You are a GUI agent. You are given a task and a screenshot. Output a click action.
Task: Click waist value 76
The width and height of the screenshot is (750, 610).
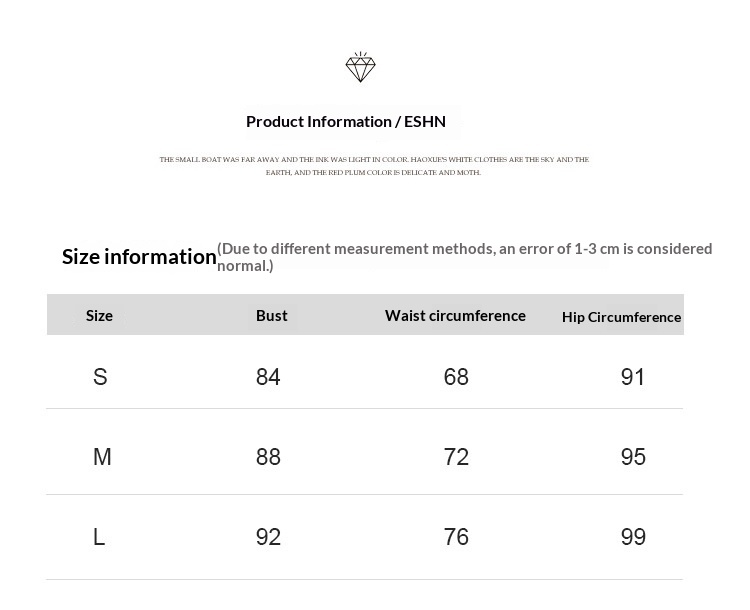tap(456, 537)
